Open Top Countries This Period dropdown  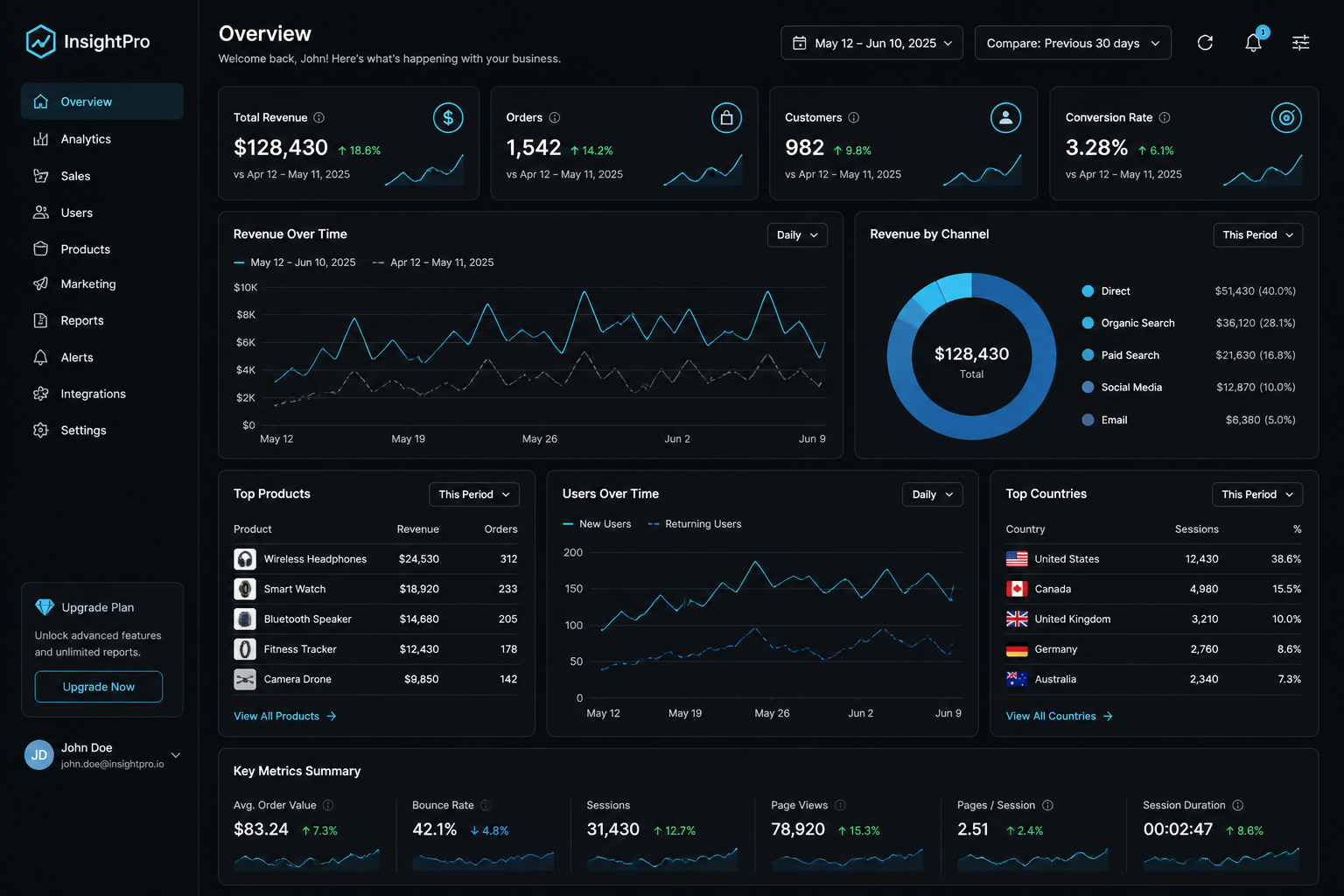[1257, 494]
